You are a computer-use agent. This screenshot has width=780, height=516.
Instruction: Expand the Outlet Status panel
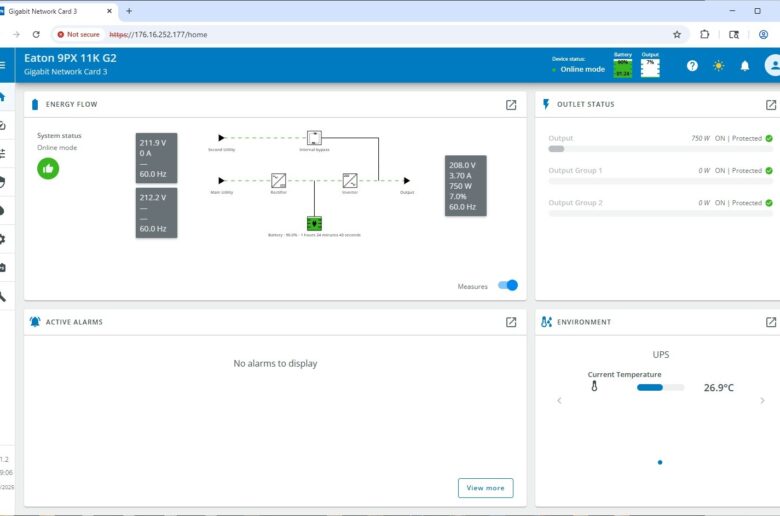(771, 104)
